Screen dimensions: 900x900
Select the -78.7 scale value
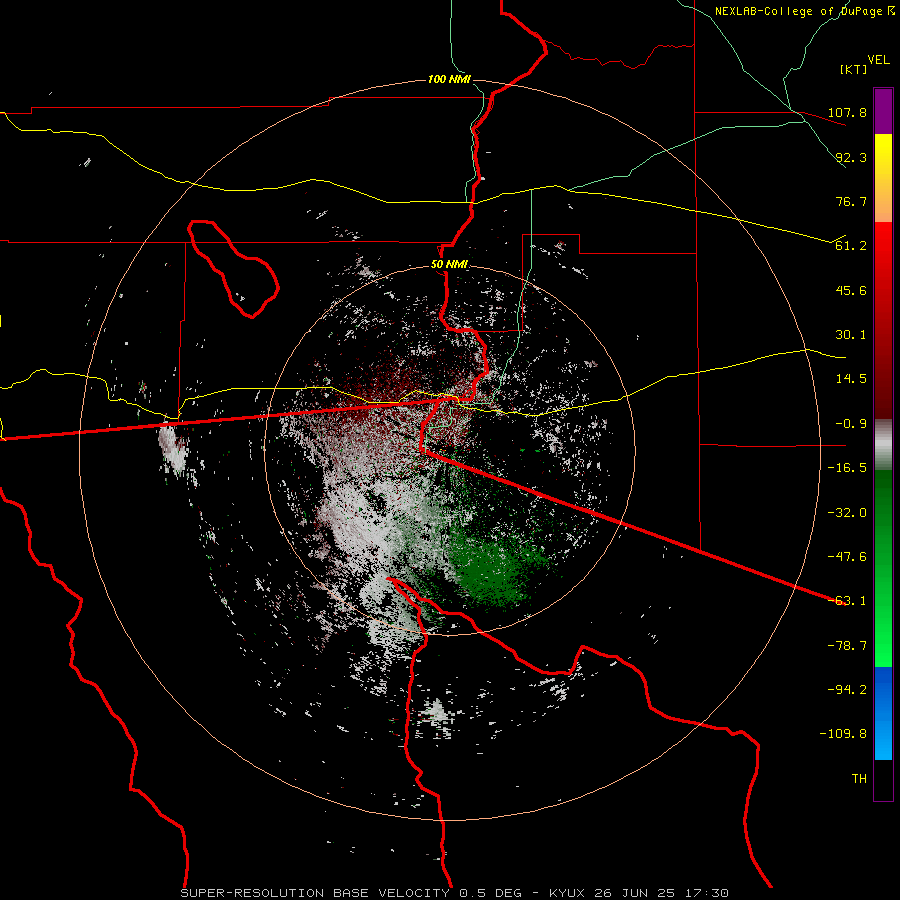[x=847, y=646]
